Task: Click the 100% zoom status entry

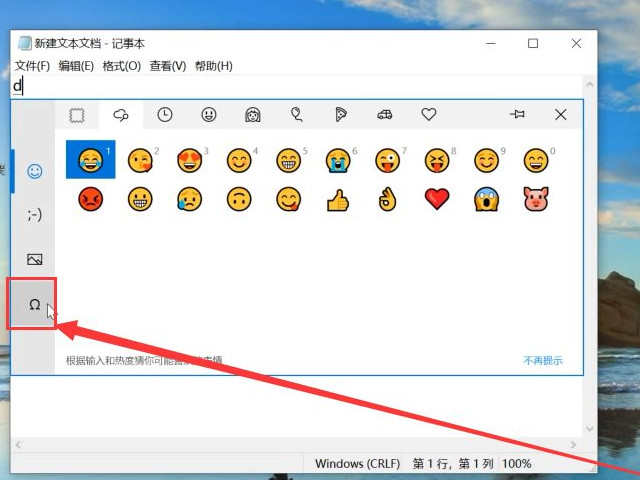Action: 517,464
